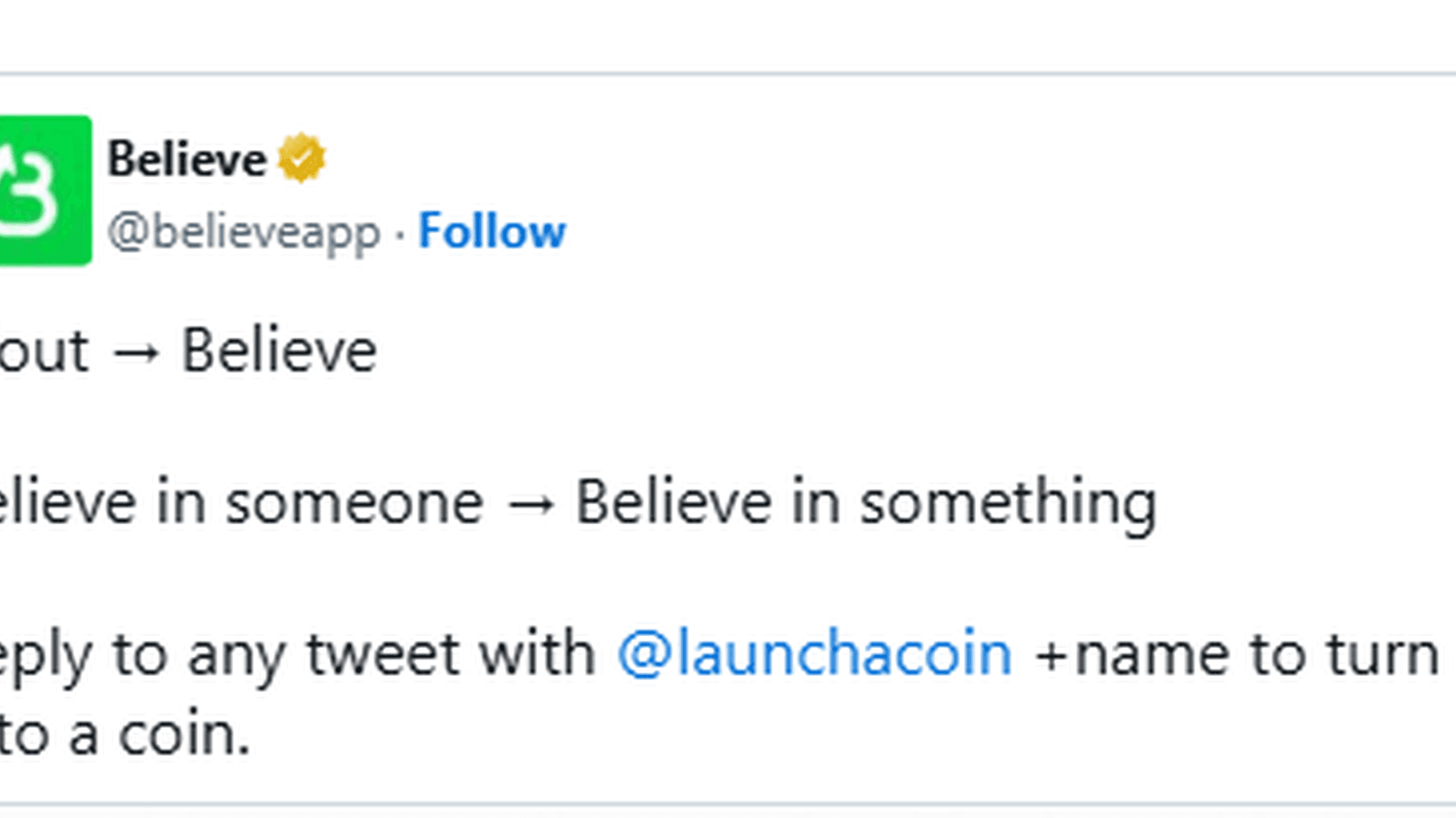Open the Believe display name
The height and width of the screenshot is (818, 1456).
pyautogui.click(x=187, y=159)
